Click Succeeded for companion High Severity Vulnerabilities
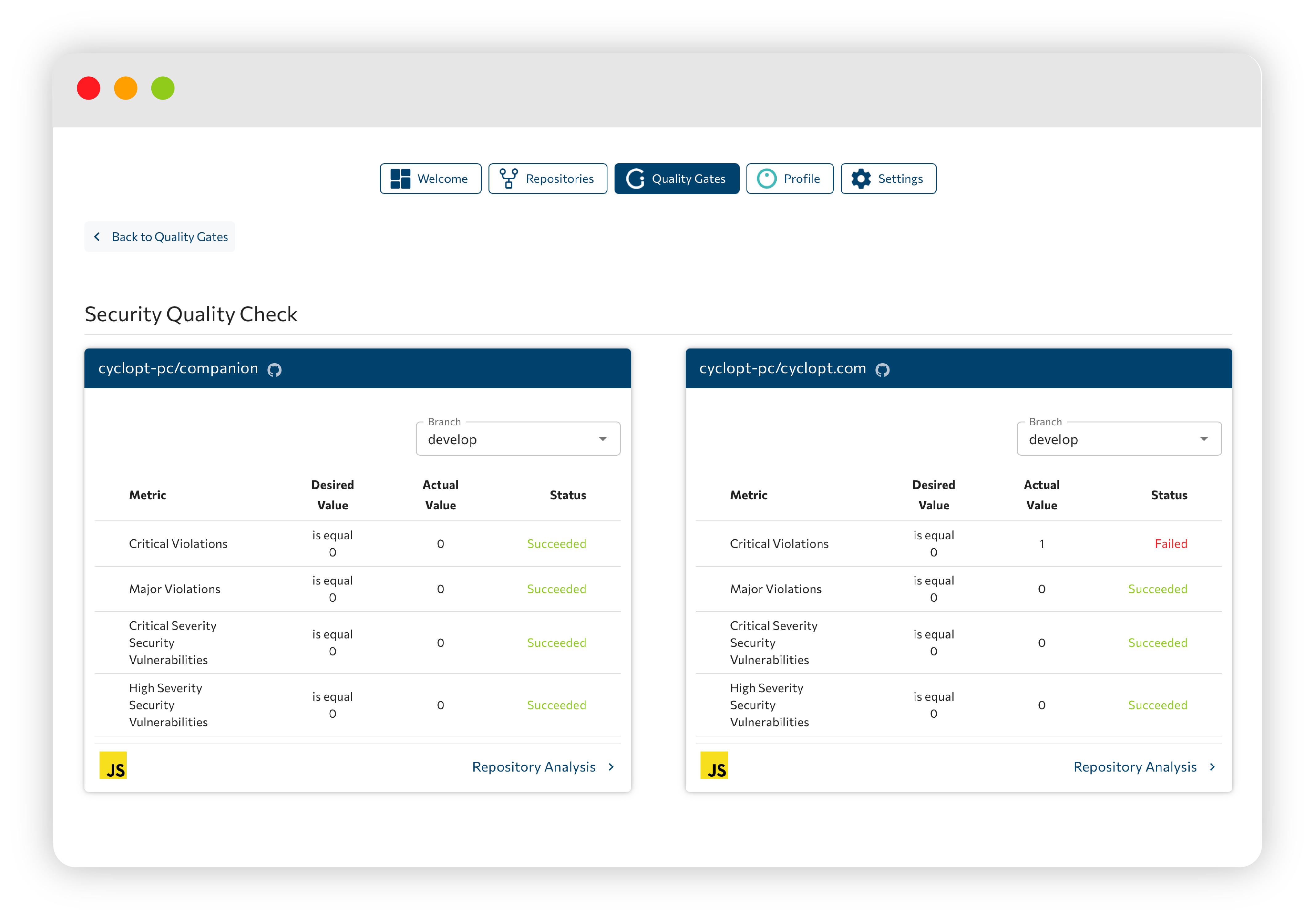This screenshot has width=1316, height=921. click(x=557, y=705)
